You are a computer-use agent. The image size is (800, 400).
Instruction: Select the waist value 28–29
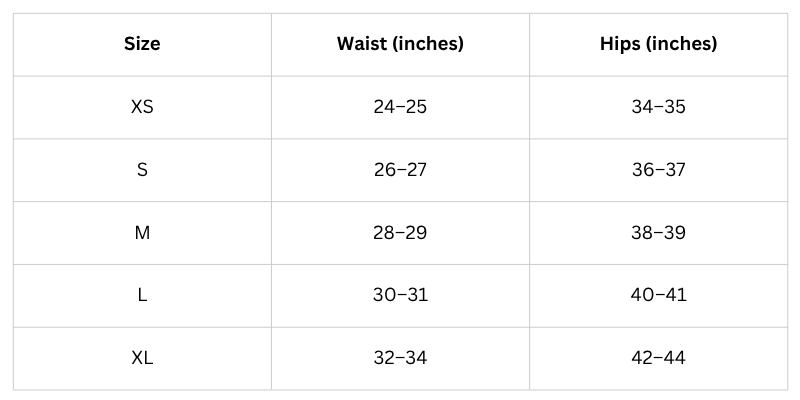[400, 233]
